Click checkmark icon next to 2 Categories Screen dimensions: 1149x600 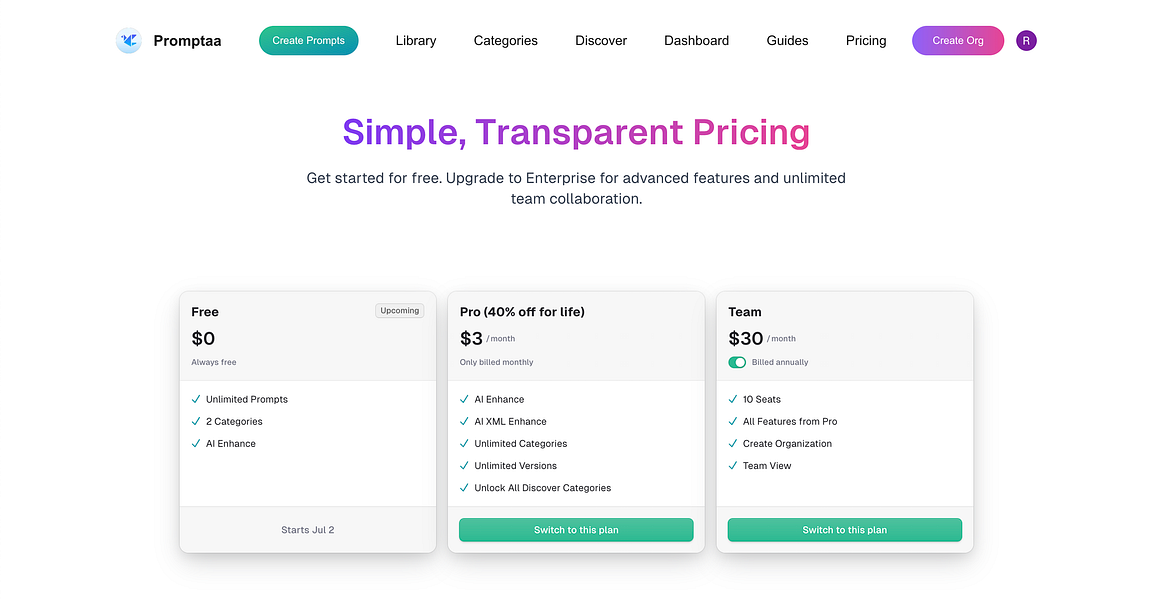[x=196, y=421]
